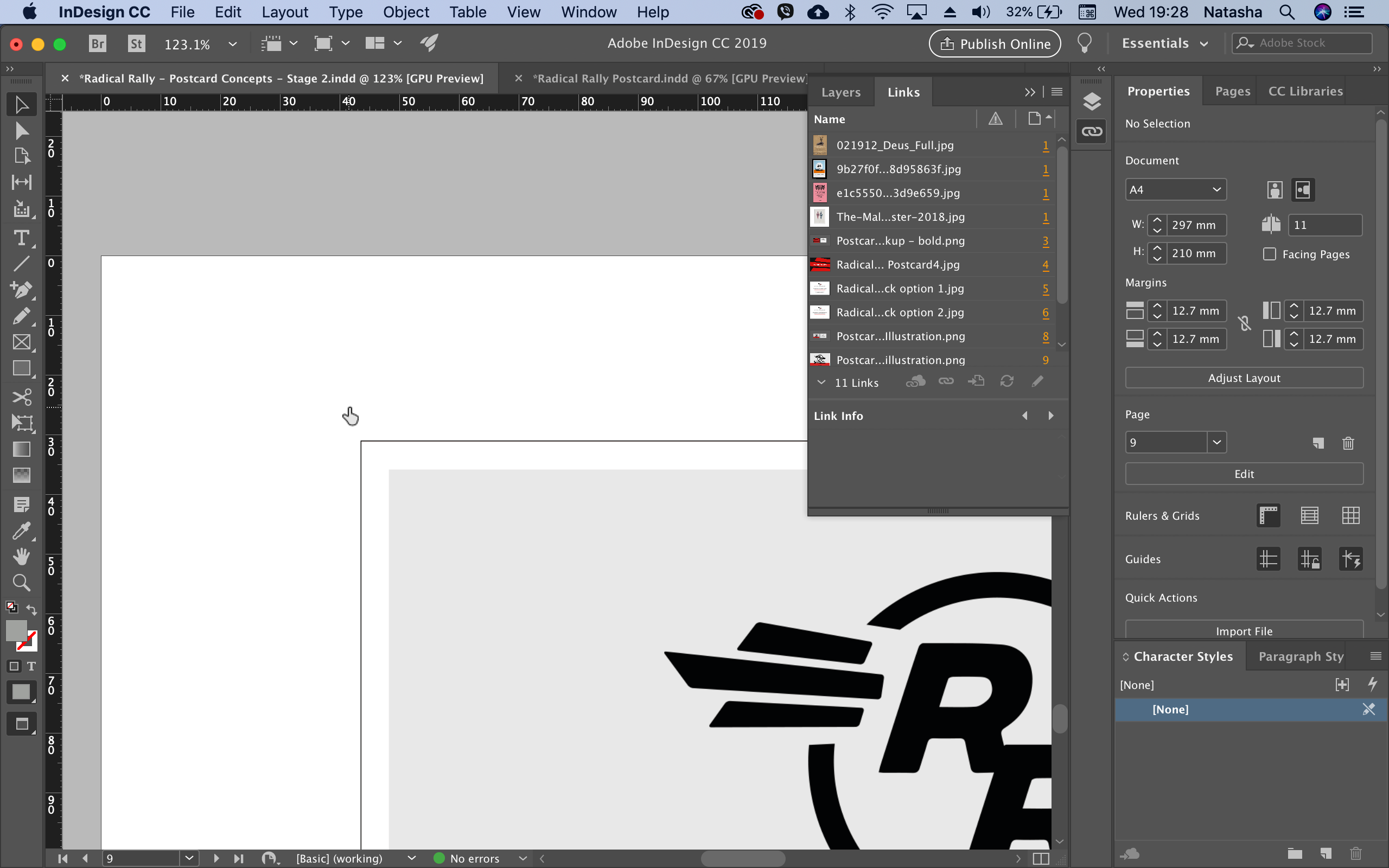Pick the Eyedropper tool

[x=22, y=531]
